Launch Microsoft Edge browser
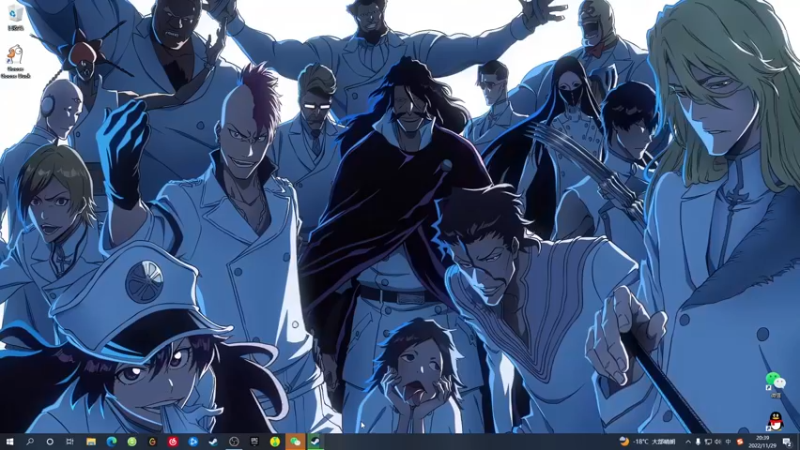800x450 pixels. (111, 441)
